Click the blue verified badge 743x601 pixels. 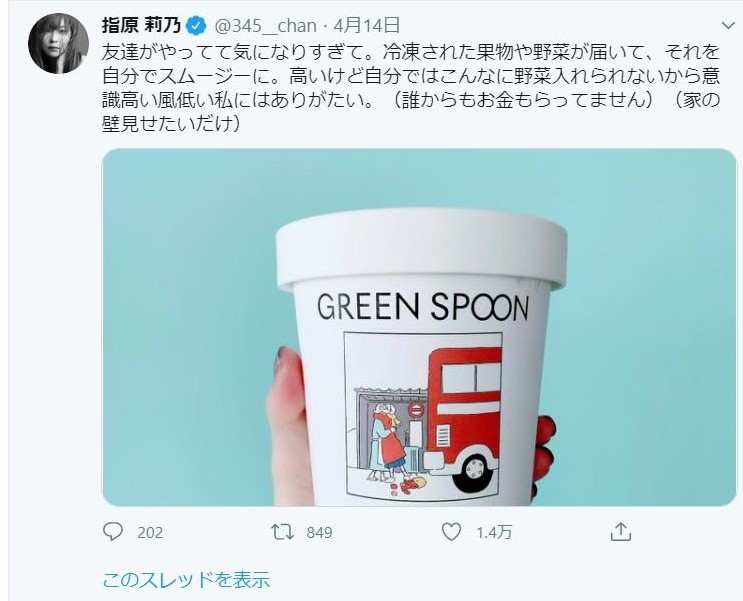click(x=196, y=26)
